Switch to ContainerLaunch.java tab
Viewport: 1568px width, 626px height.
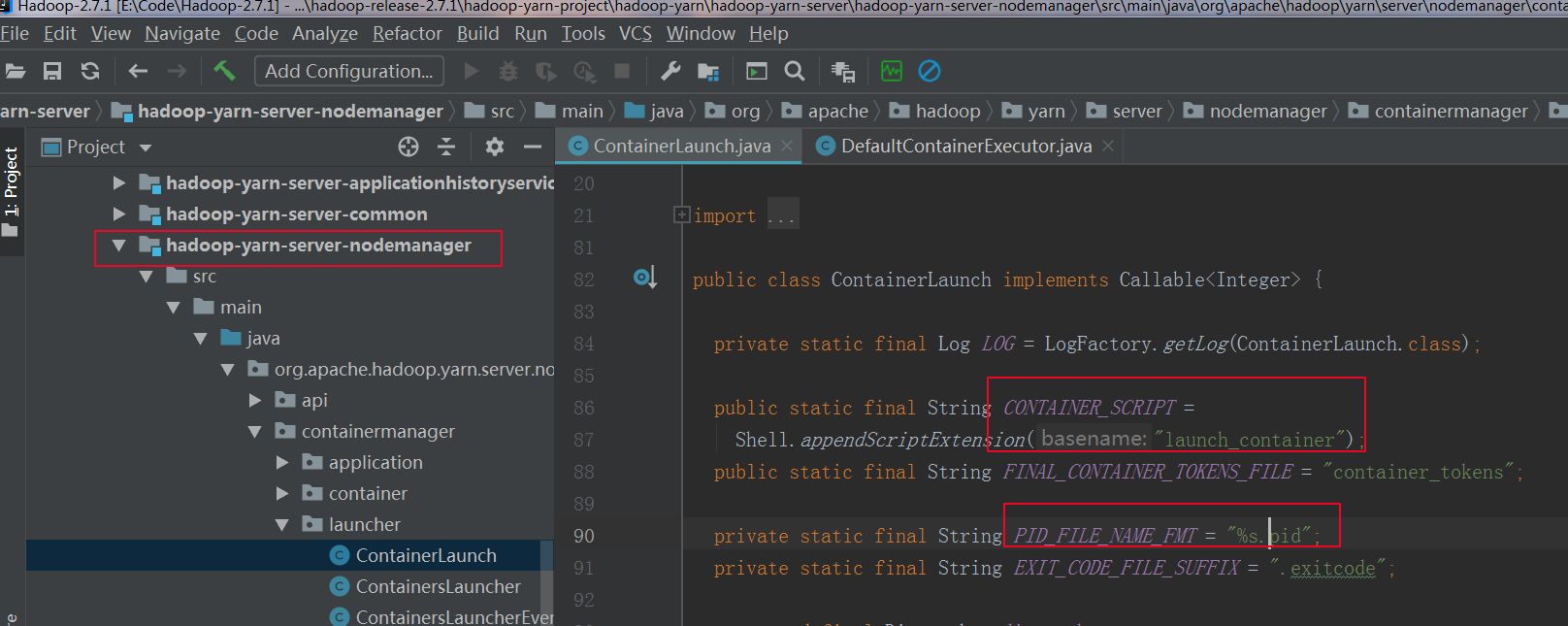click(x=681, y=146)
